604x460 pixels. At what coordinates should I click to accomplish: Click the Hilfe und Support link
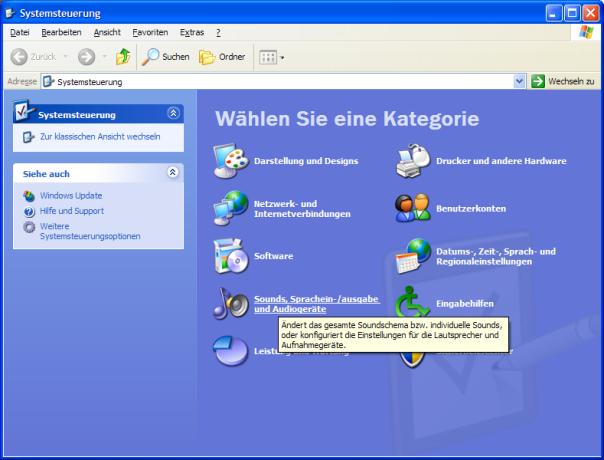point(71,211)
